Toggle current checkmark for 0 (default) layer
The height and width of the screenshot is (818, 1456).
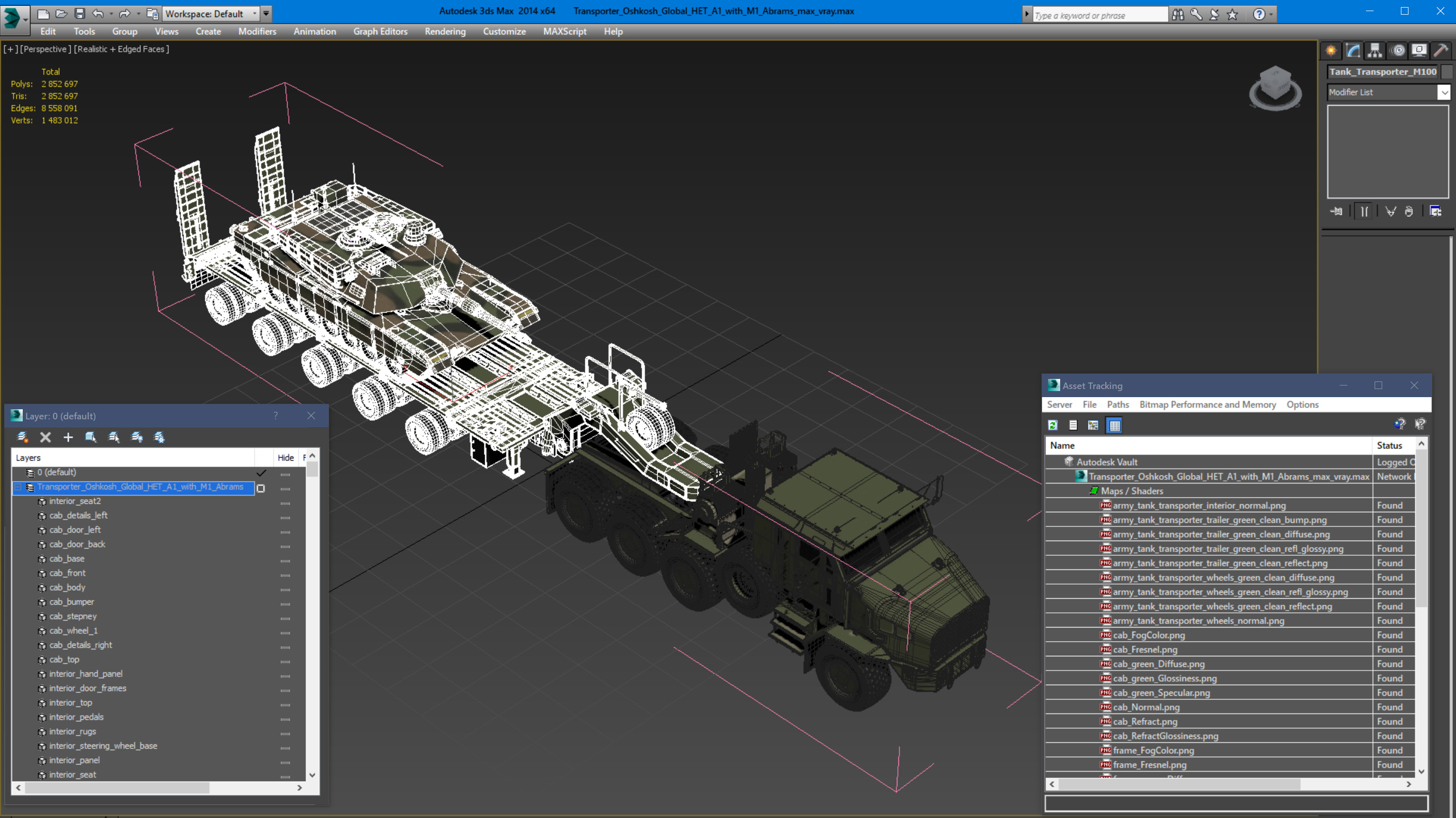[261, 473]
